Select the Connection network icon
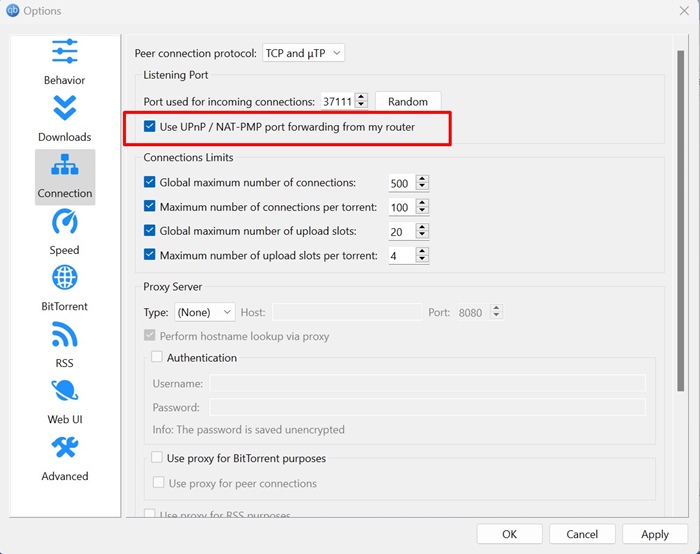 [65, 165]
